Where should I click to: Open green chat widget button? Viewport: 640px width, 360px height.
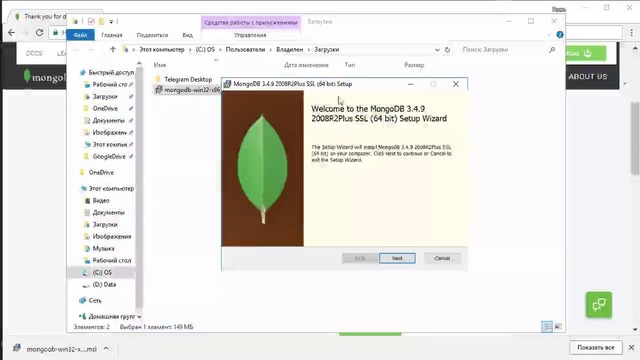tap(599, 304)
